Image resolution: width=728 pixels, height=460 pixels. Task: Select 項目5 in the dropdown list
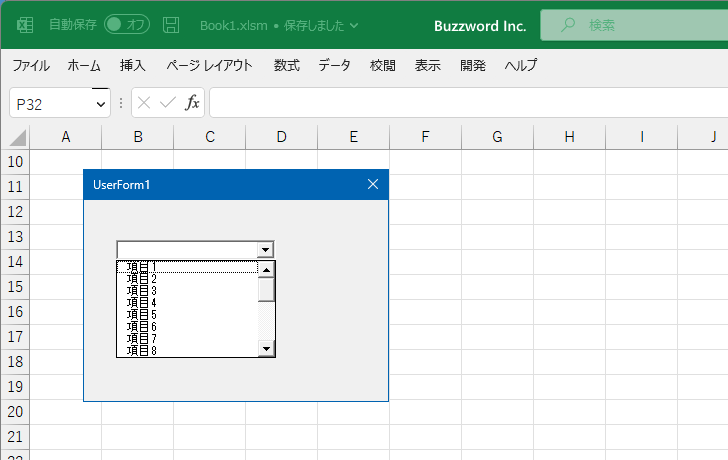[x=188, y=315]
